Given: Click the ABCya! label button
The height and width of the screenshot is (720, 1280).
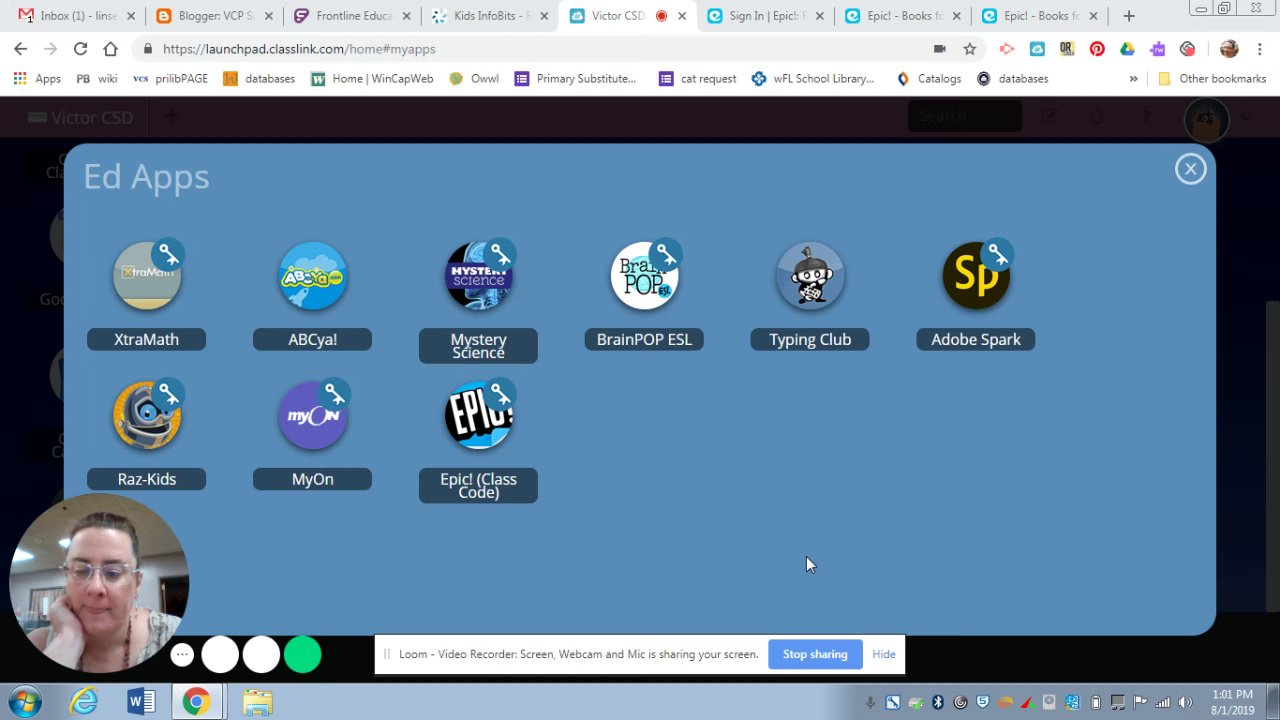Looking at the screenshot, I should (313, 339).
